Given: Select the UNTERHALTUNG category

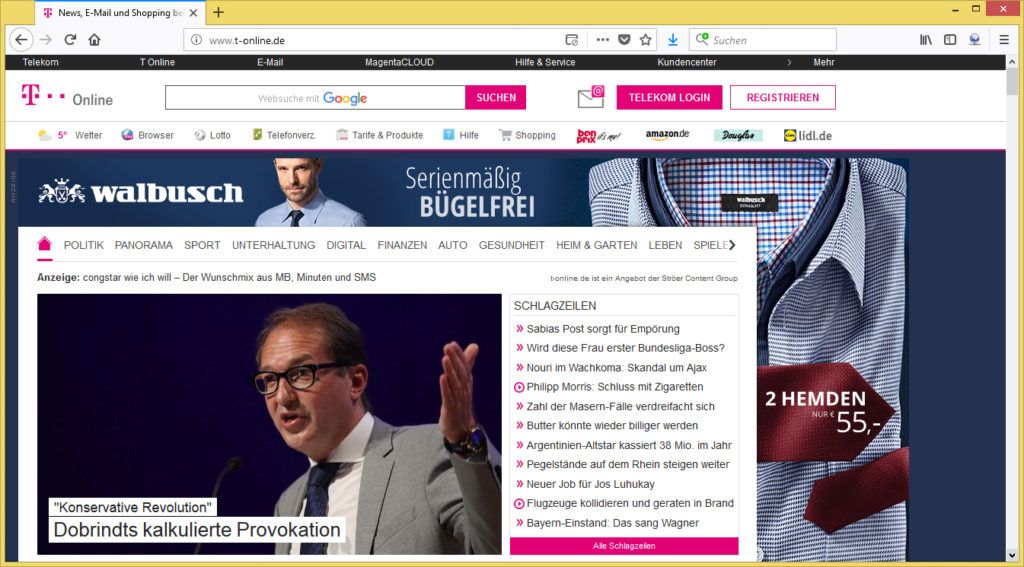Looking at the screenshot, I should tap(274, 245).
